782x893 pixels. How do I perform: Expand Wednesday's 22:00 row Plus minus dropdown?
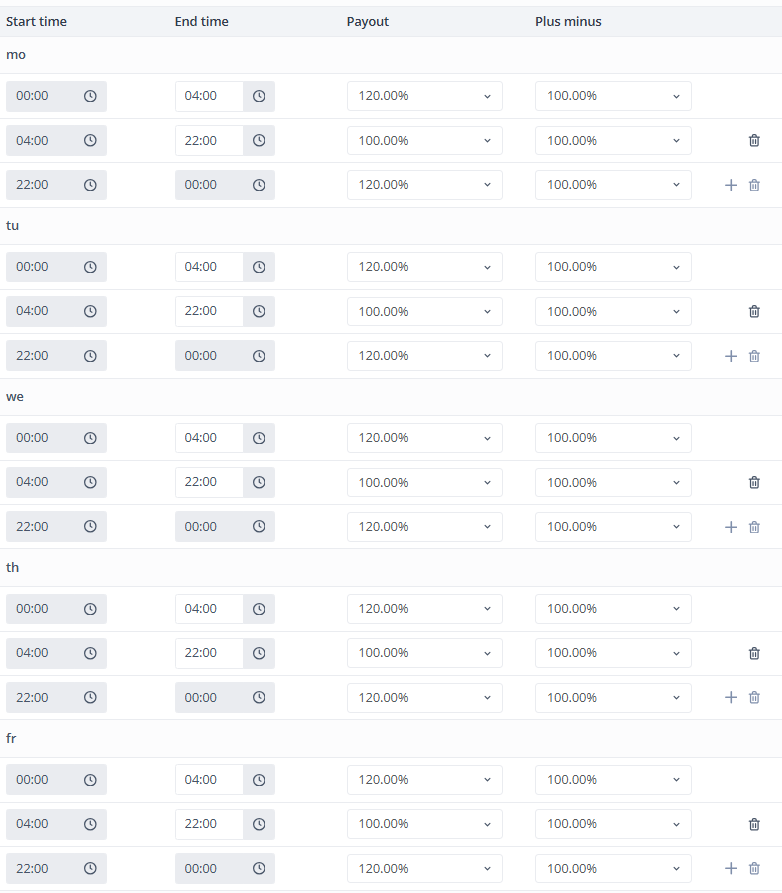point(613,527)
